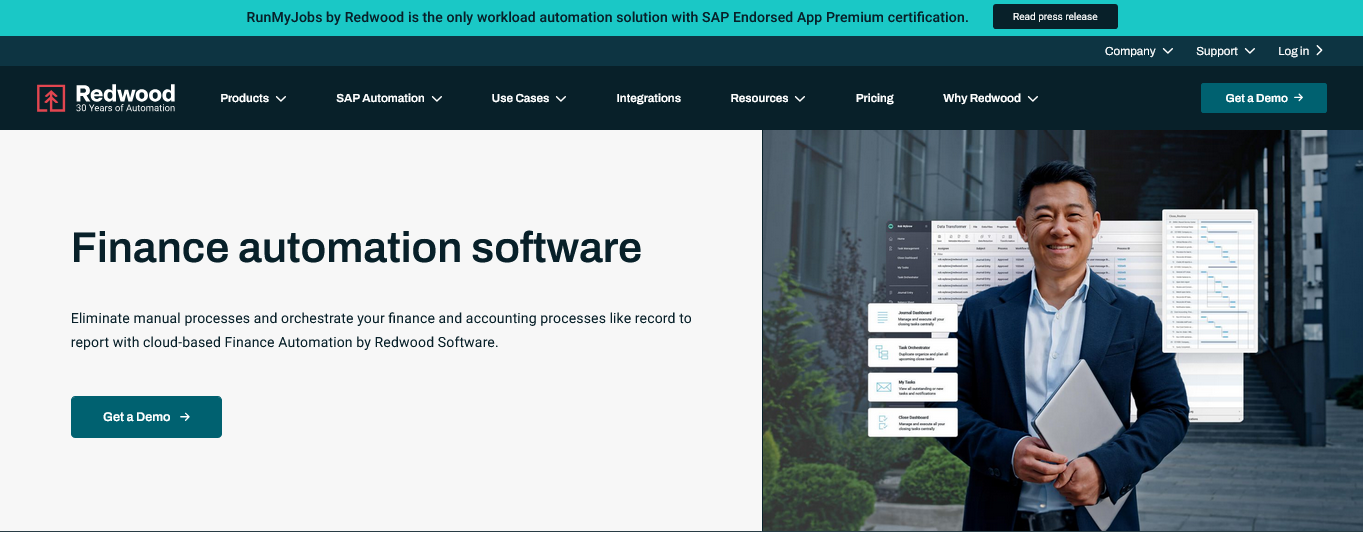Click the Log in link
The width and height of the screenshot is (1363, 552).
pos(1293,51)
